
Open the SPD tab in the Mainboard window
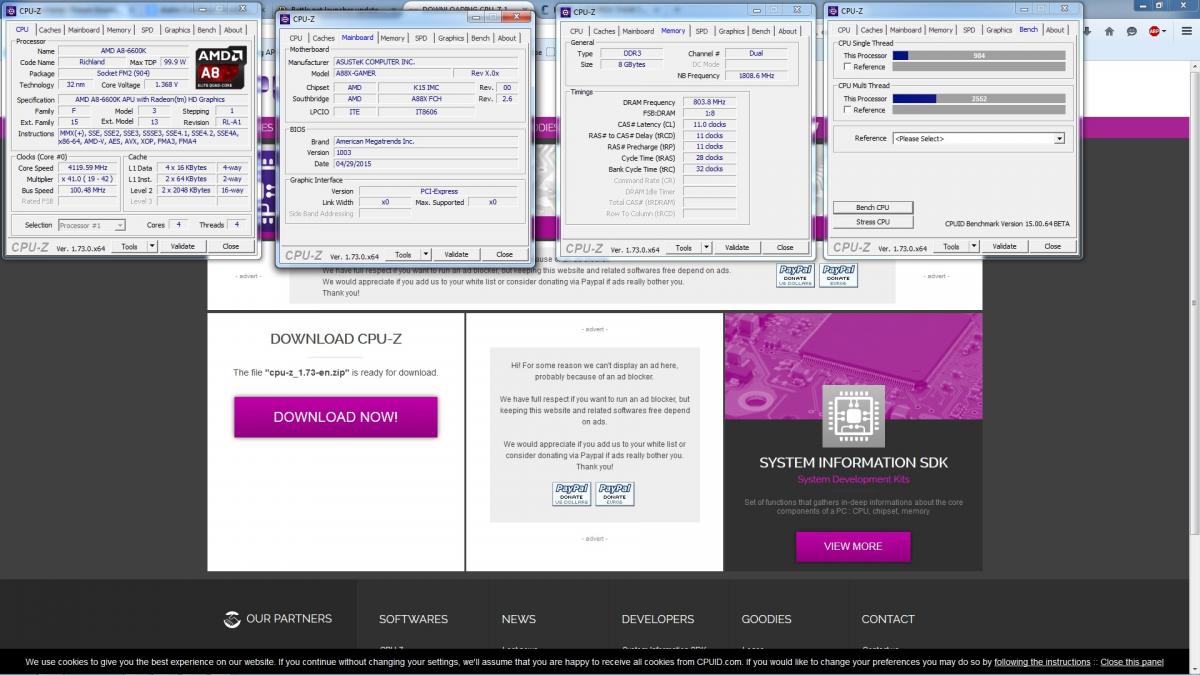tap(421, 38)
